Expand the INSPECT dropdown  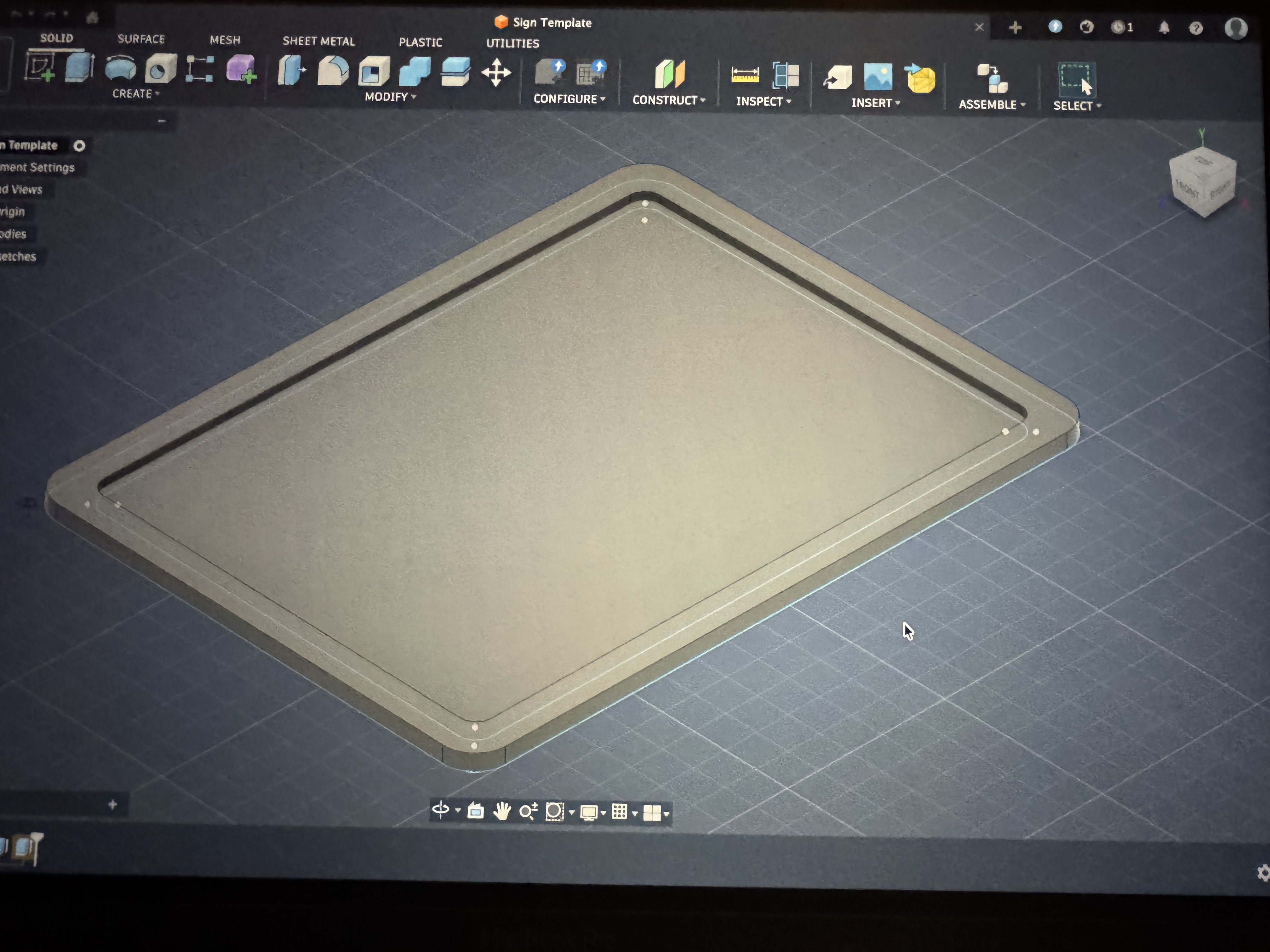764,102
